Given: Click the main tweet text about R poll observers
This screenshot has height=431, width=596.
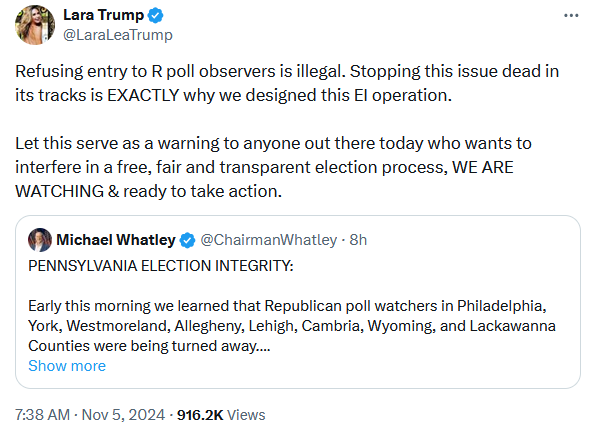Looking at the screenshot, I should [287, 83].
